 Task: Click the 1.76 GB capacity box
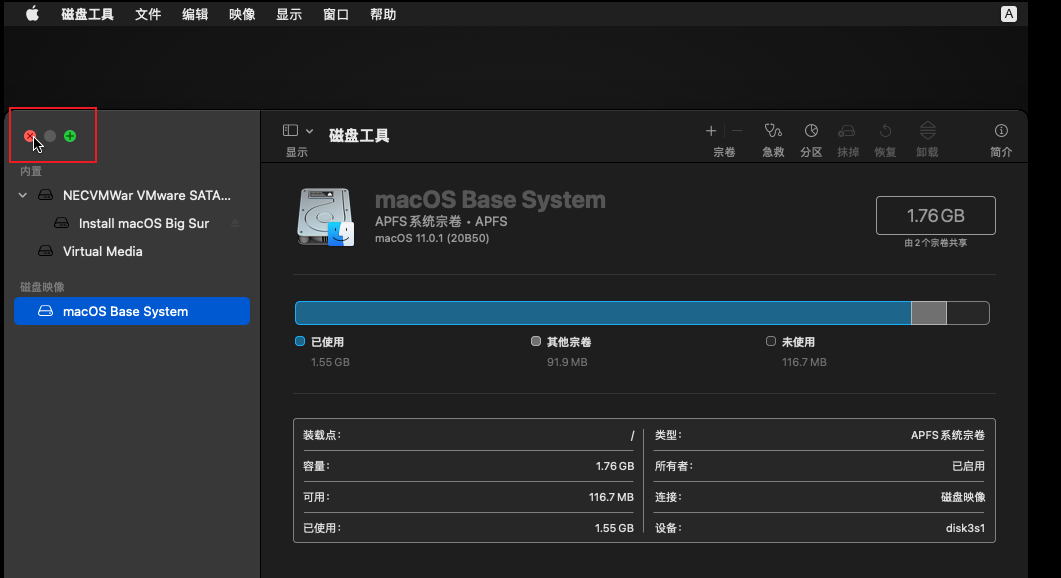[x=935, y=215]
